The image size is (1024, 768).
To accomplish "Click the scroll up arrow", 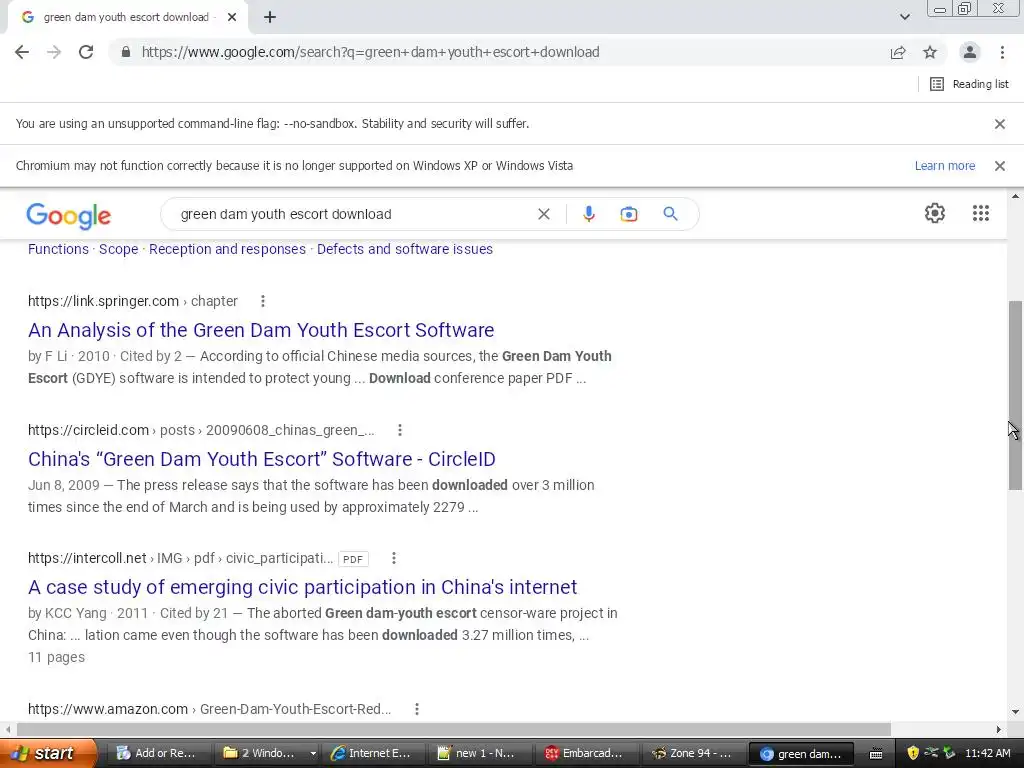I will [x=1015, y=196].
